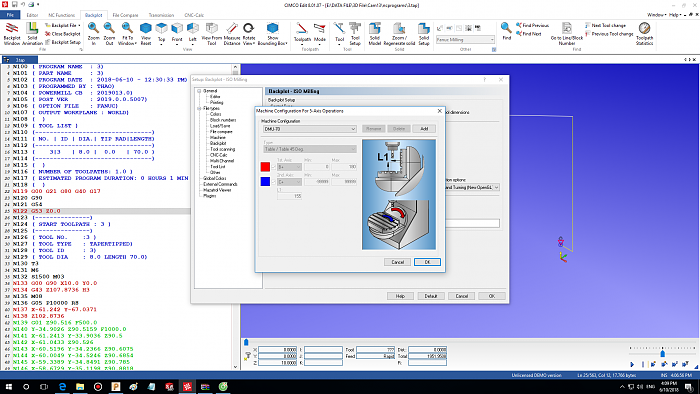Open the Window menu dropdown
Image resolution: width=700 pixels, height=394 pixels.
pyautogui.click(x=656, y=15)
